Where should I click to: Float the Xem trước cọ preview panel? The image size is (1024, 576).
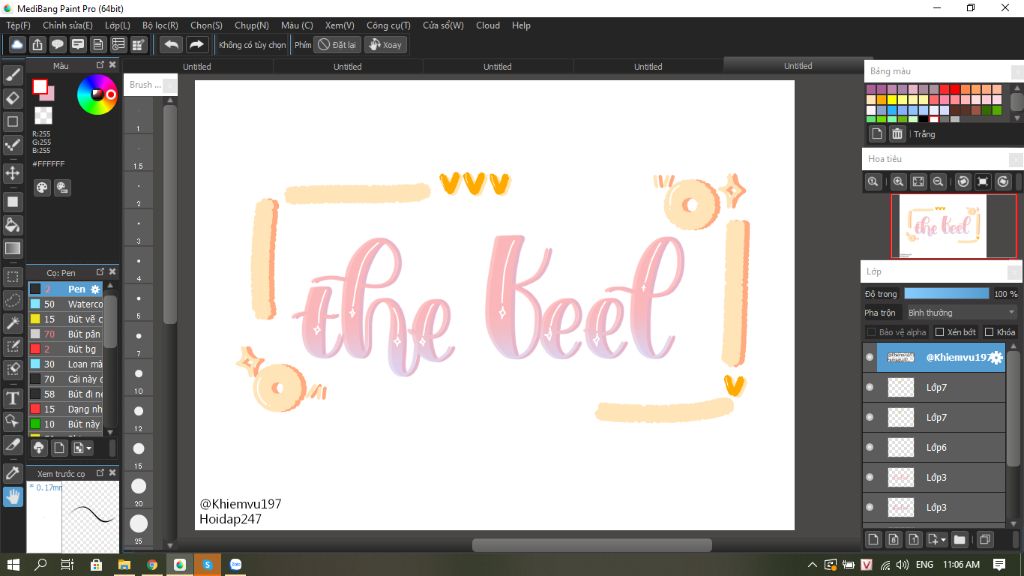100,472
